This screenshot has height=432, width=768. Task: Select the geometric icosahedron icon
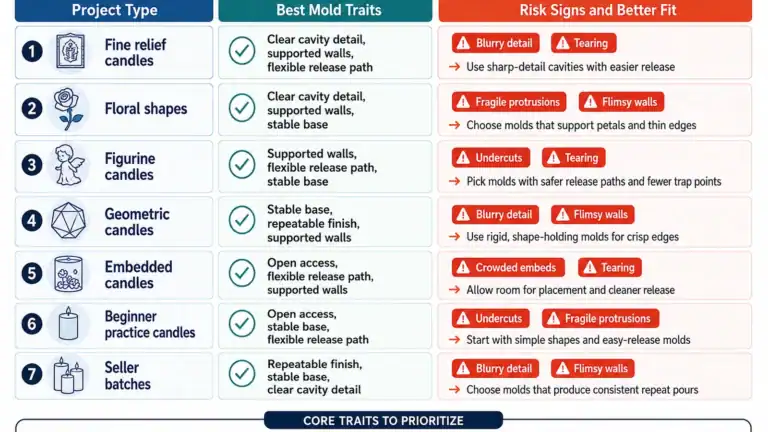69,221
